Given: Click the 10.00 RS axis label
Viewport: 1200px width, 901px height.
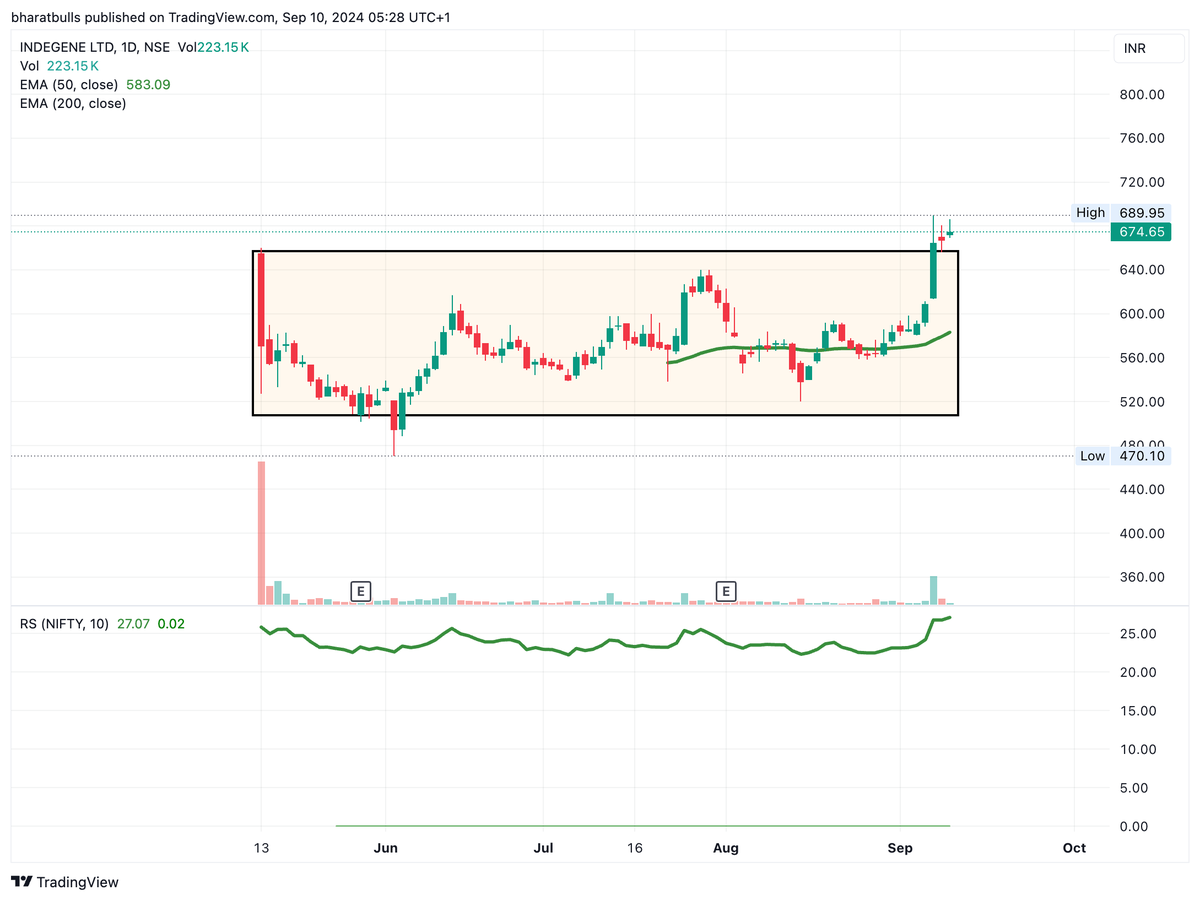Looking at the screenshot, I should [1139, 749].
